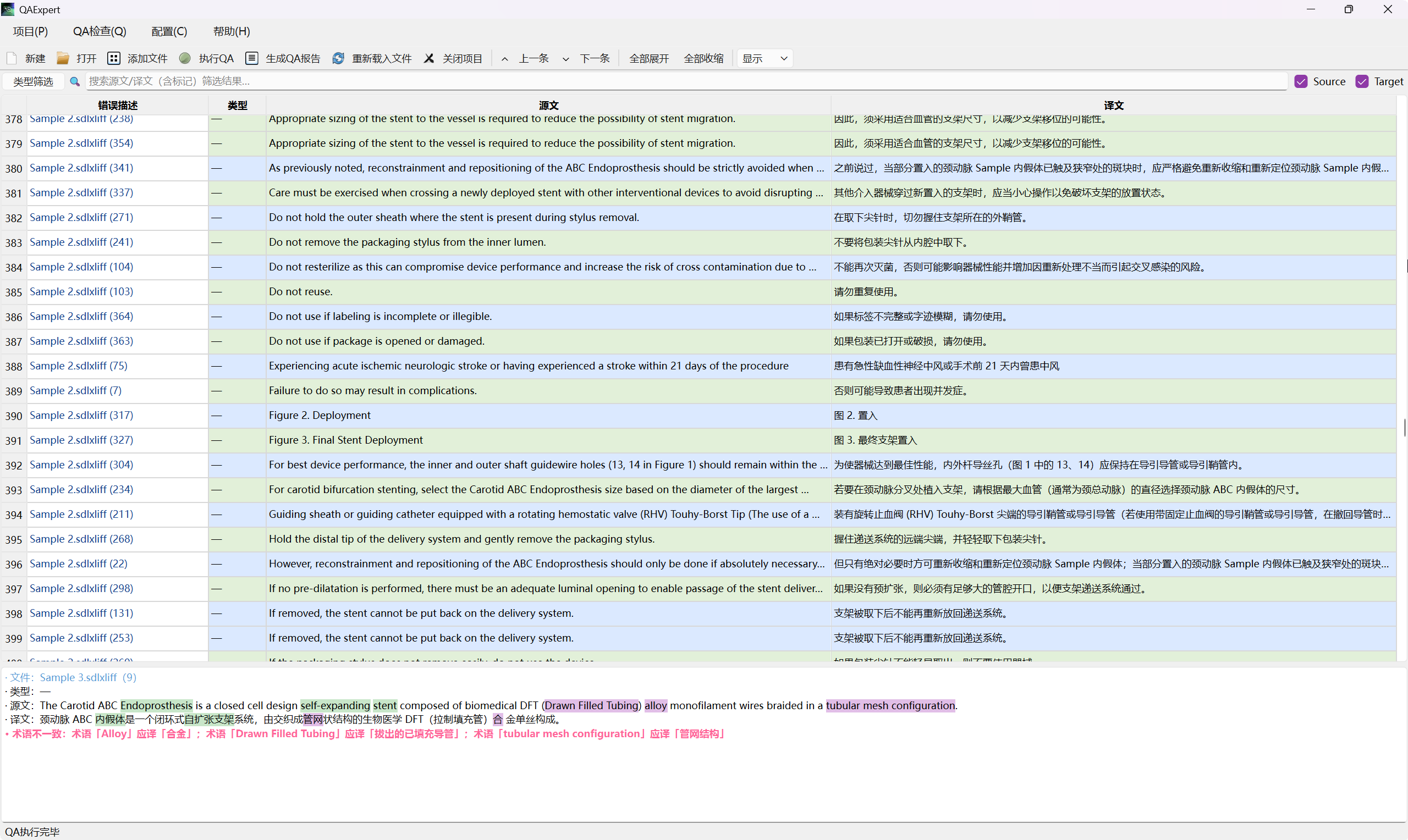This screenshot has height=840, width=1408.
Task: Click source text 'Do not reuse.'
Action: (301, 292)
